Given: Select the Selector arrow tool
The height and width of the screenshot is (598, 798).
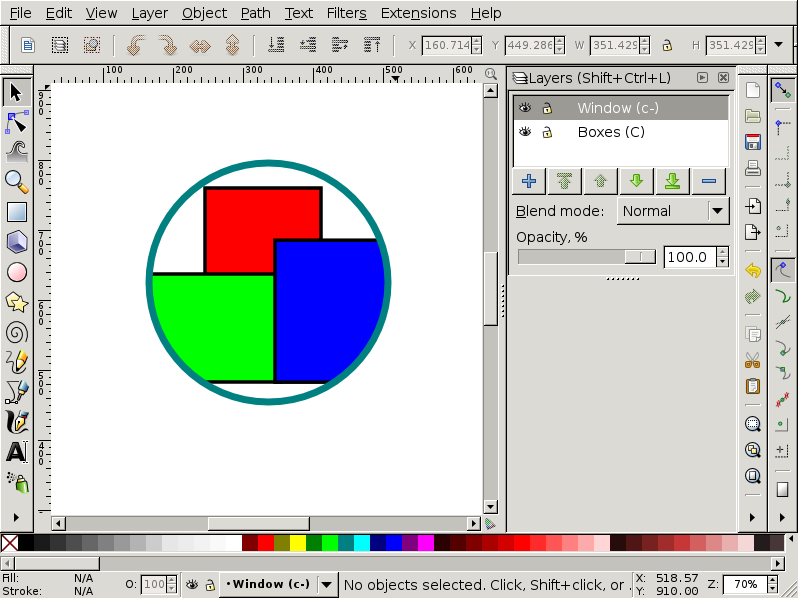Looking at the screenshot, I should 16,93.
